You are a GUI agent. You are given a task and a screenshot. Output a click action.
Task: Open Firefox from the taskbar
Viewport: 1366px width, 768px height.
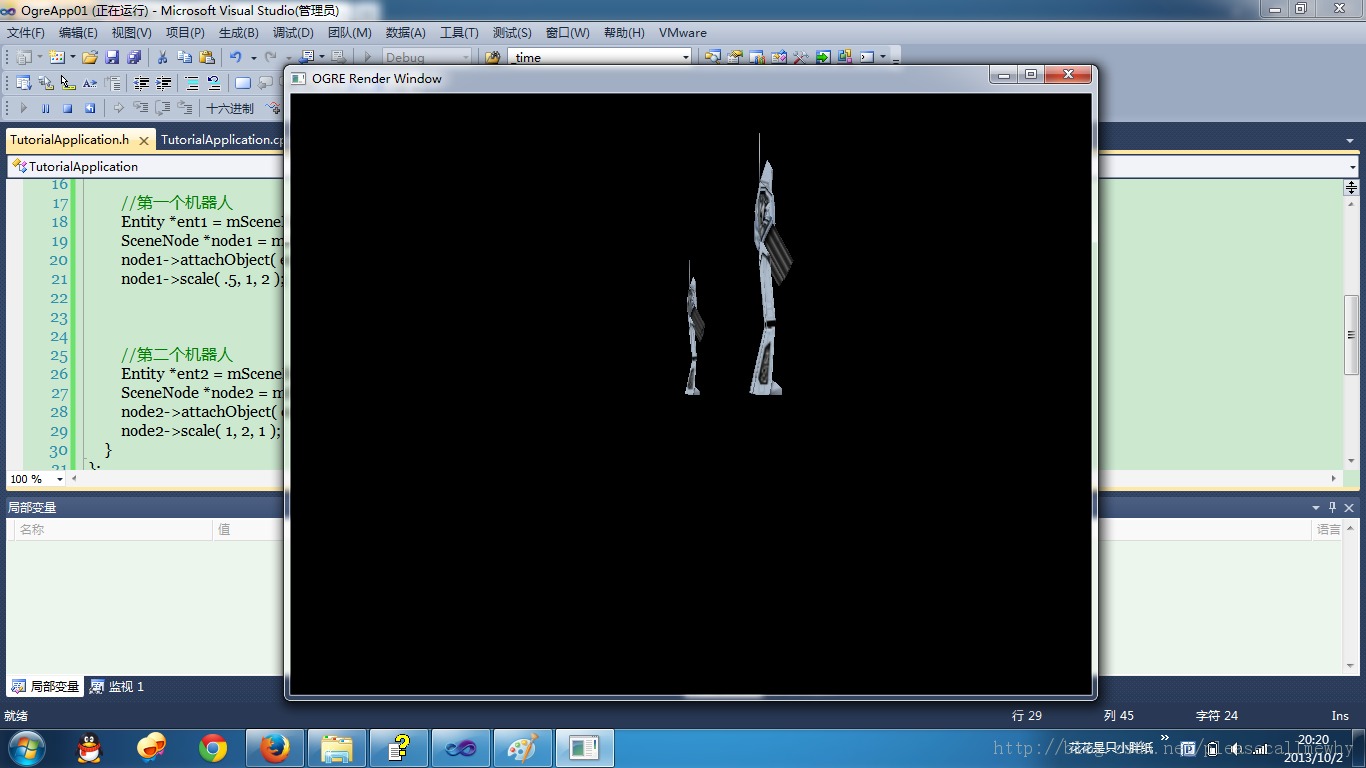[x=274, y=748]
